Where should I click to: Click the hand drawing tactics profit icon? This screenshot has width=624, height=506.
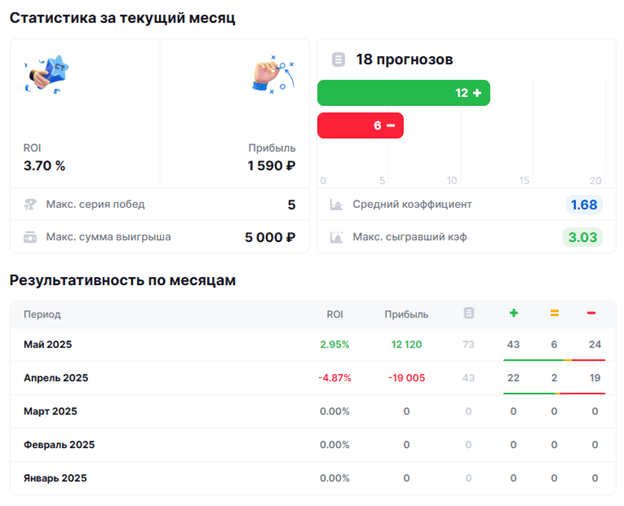tap(274, 74)
